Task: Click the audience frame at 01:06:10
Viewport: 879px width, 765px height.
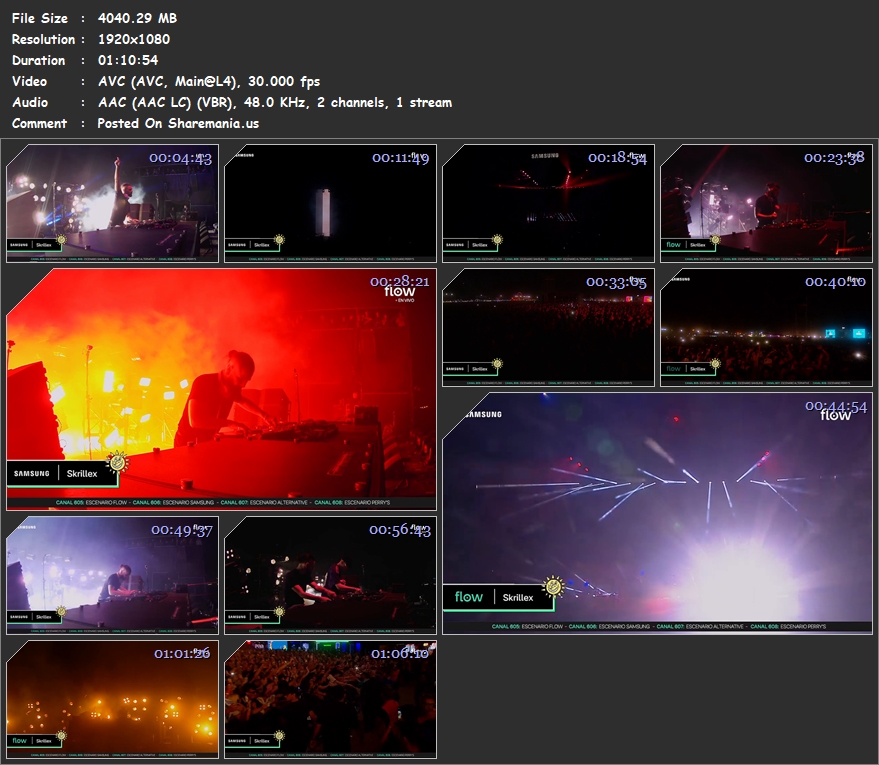Action: tap(330, 699)
